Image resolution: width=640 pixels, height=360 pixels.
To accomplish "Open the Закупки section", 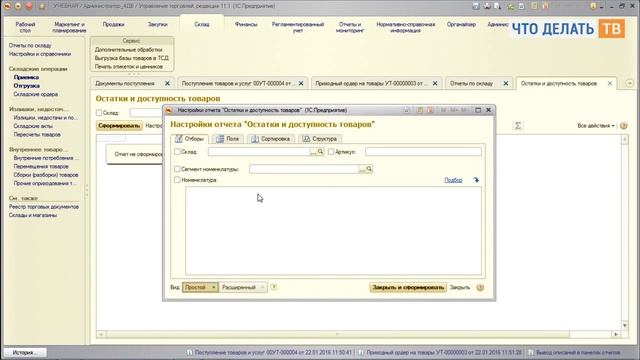I will tap(158, 24).
